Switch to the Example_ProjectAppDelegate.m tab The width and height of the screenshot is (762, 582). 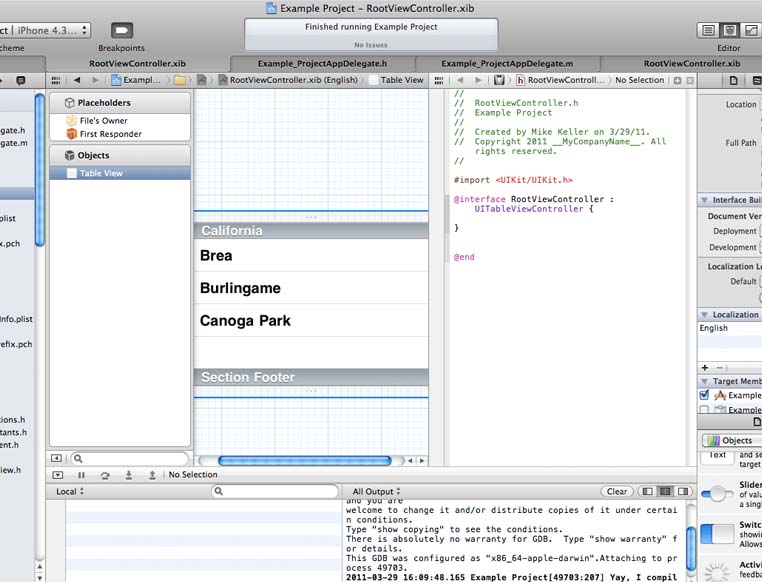click(507, 64)
